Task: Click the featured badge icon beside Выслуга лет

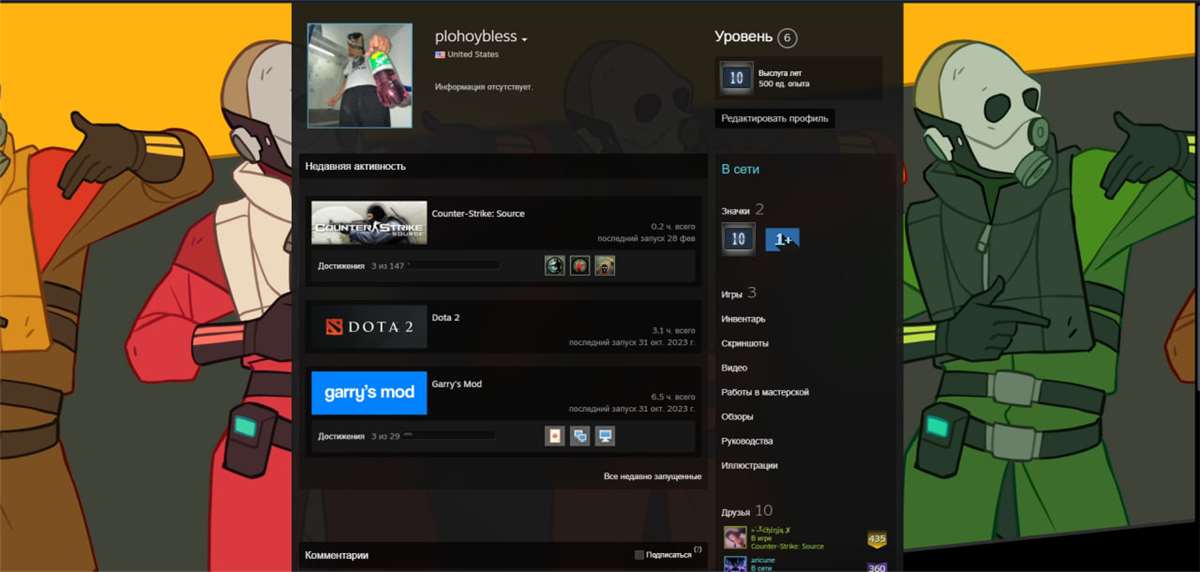Action: point(736,78)
